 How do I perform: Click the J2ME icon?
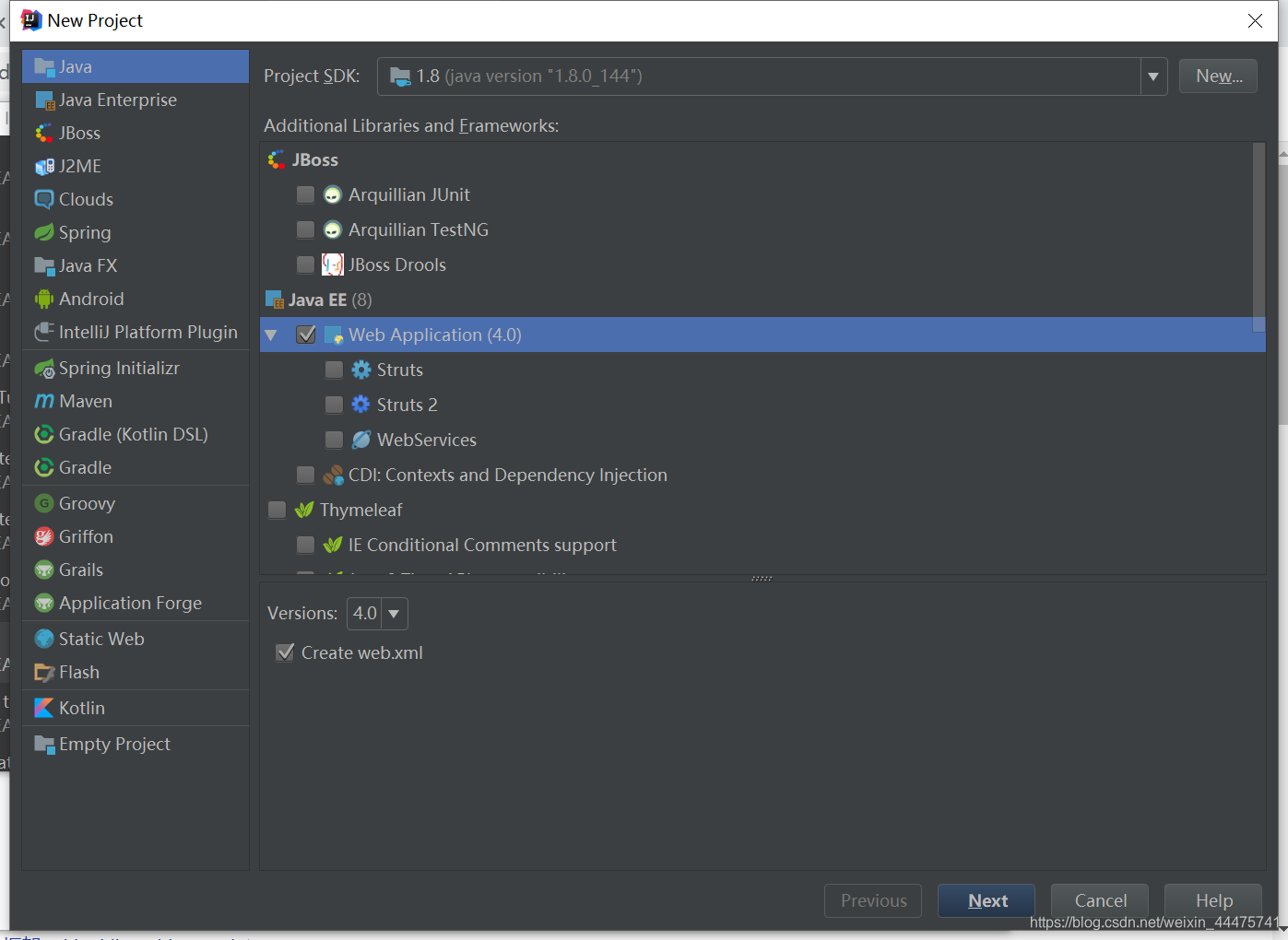(44, 167)
